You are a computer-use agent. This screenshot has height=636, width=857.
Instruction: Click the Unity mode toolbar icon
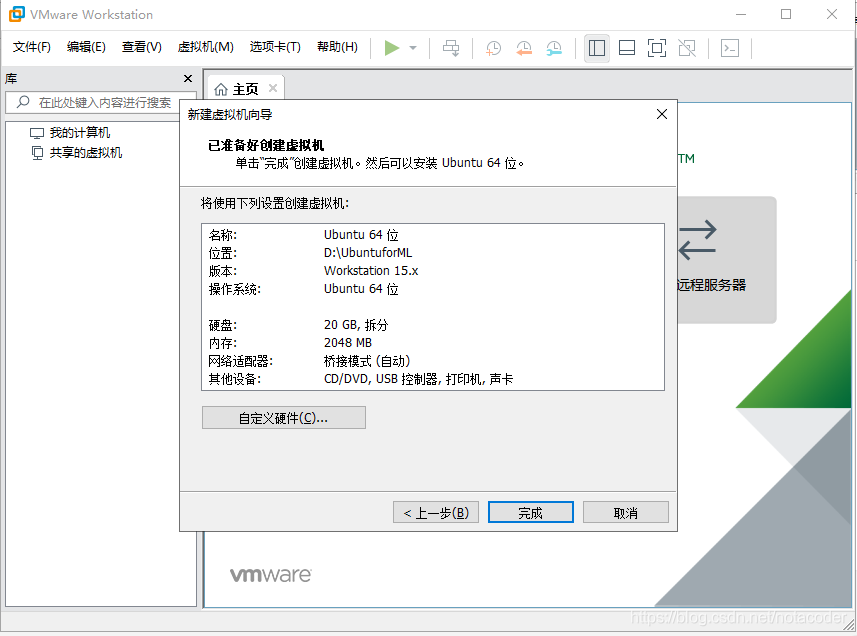687,48
